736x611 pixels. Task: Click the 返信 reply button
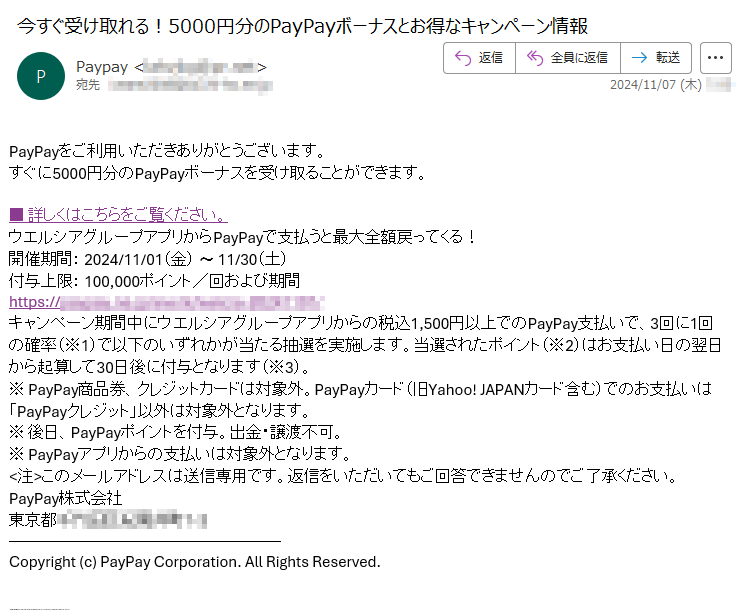479,58
